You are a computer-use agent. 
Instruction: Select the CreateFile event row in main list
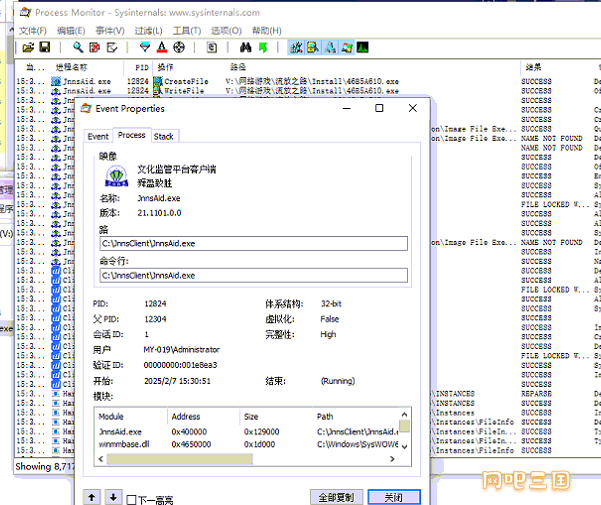[x=307, y=81]
